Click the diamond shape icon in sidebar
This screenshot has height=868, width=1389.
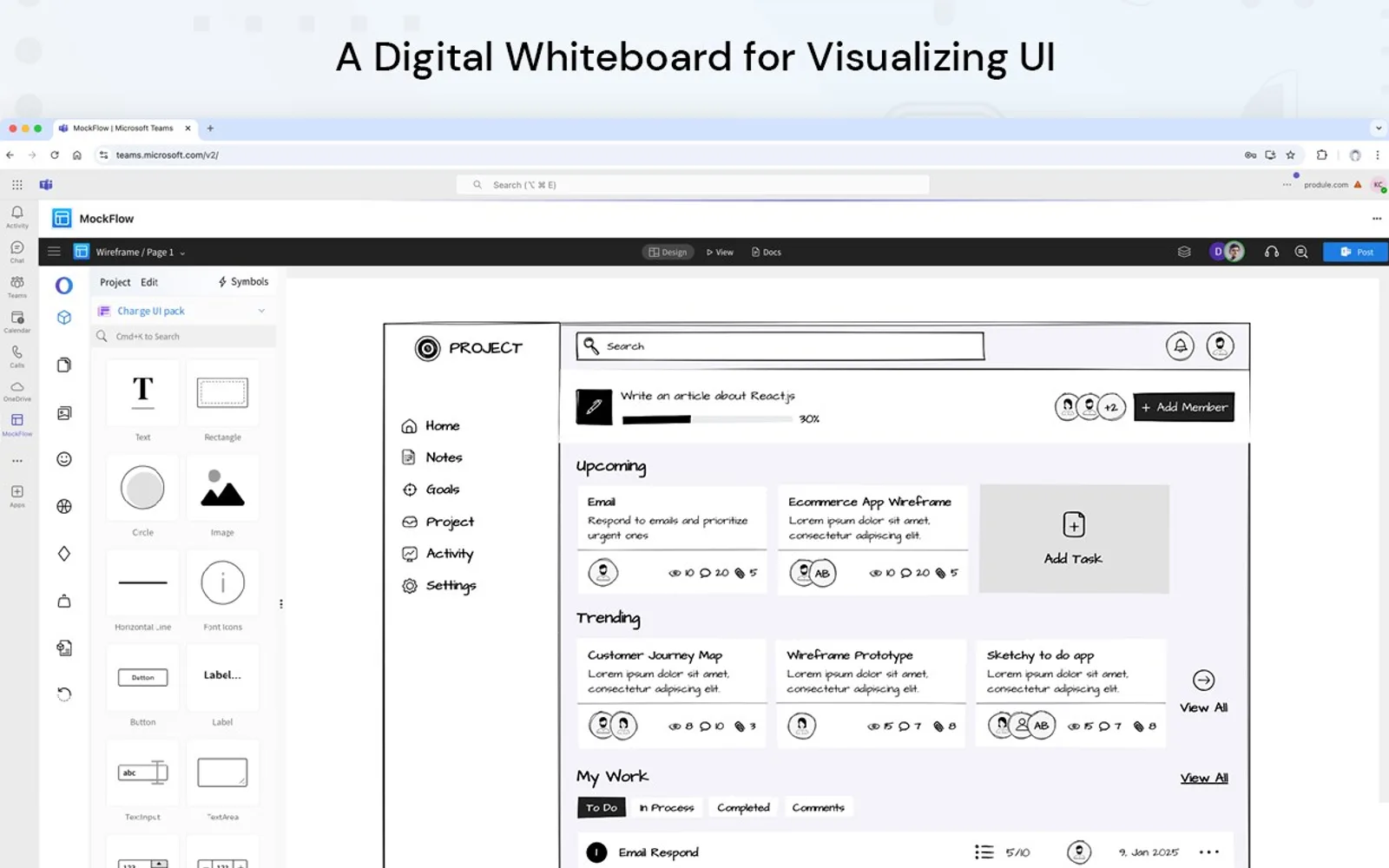click(x=64, y=554)
